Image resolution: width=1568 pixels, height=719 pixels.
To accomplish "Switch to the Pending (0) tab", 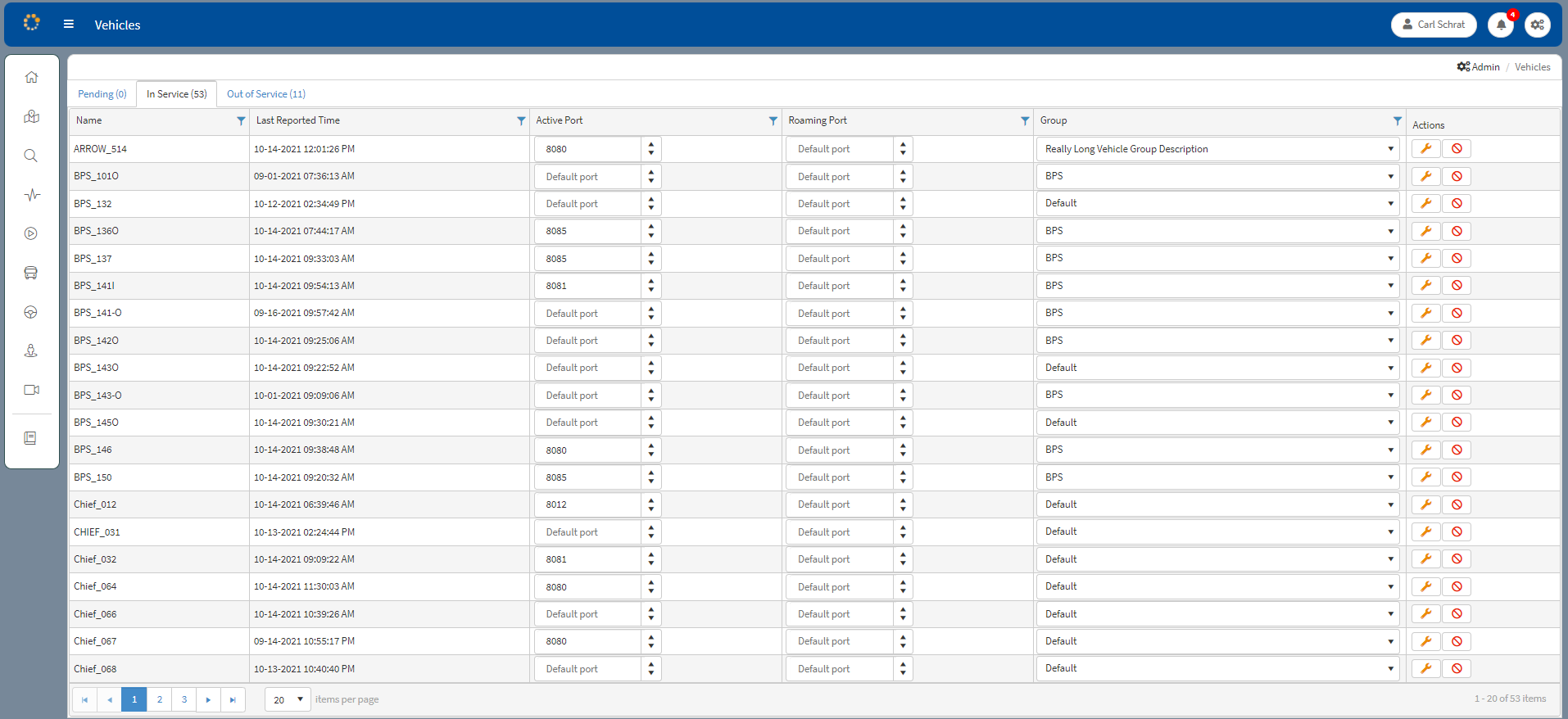I will tap(102, 94).
